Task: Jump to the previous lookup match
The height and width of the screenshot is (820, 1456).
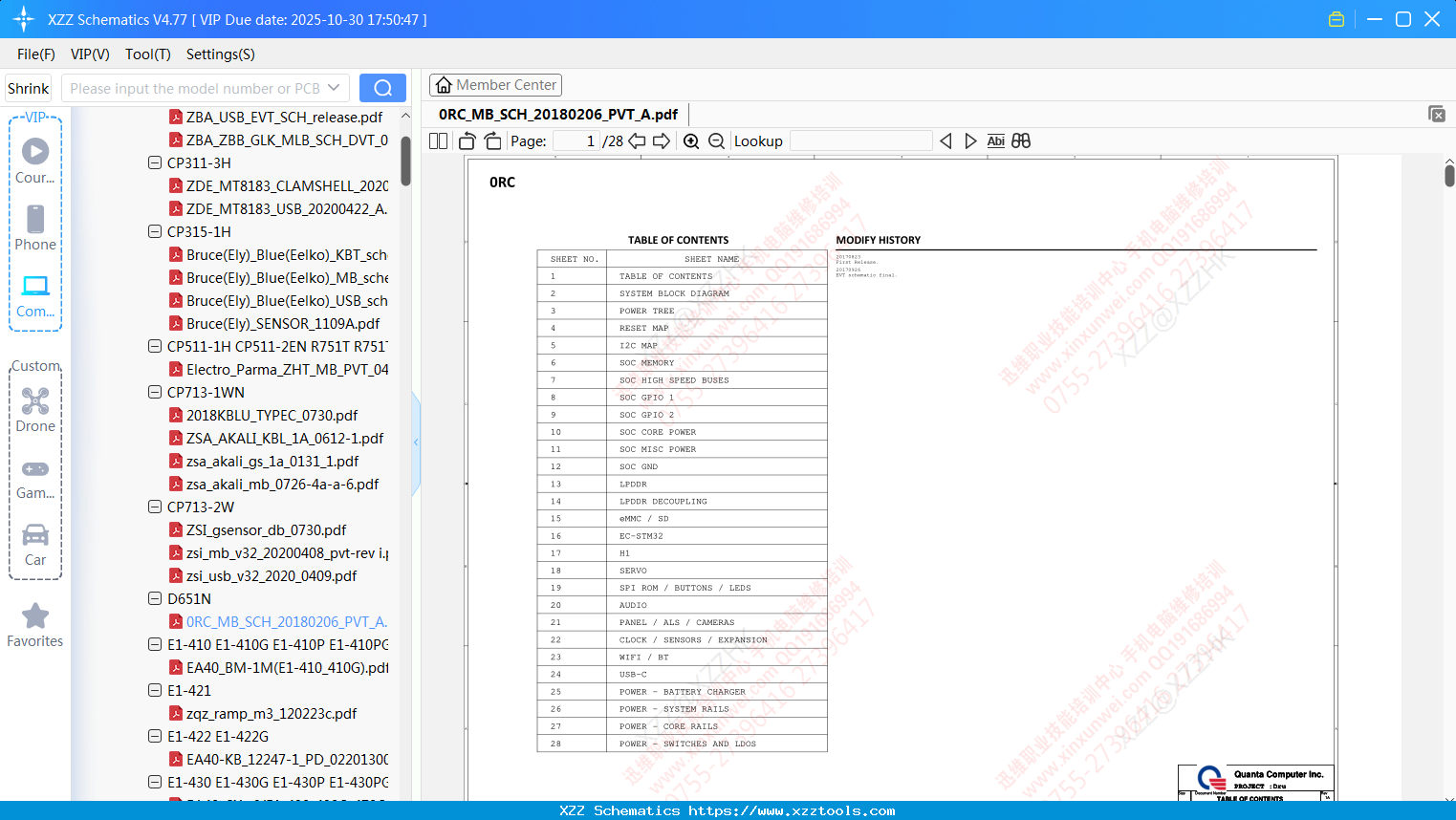Action: pyautogui.click(x=945, y=140)
